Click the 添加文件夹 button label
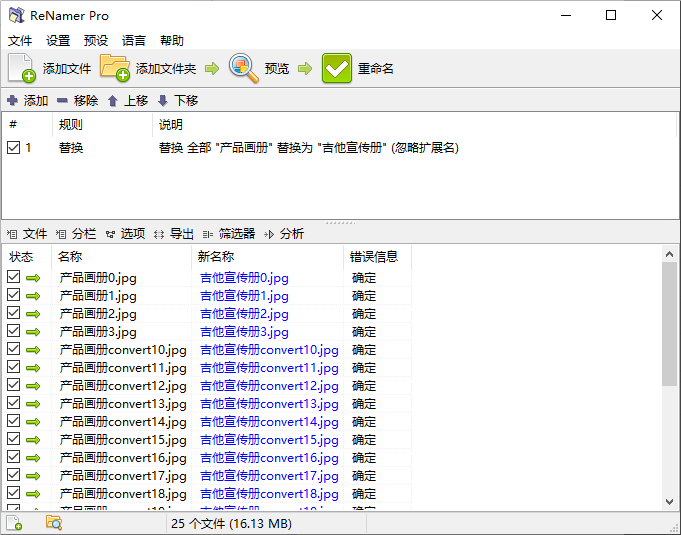The image size is (681, 535). coord(166,69)
